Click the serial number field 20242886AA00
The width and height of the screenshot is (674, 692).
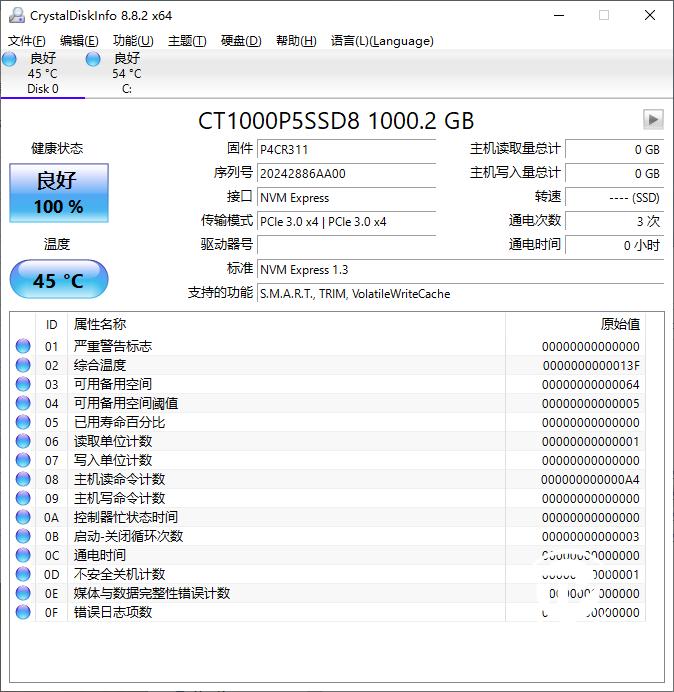click(346, 173)
